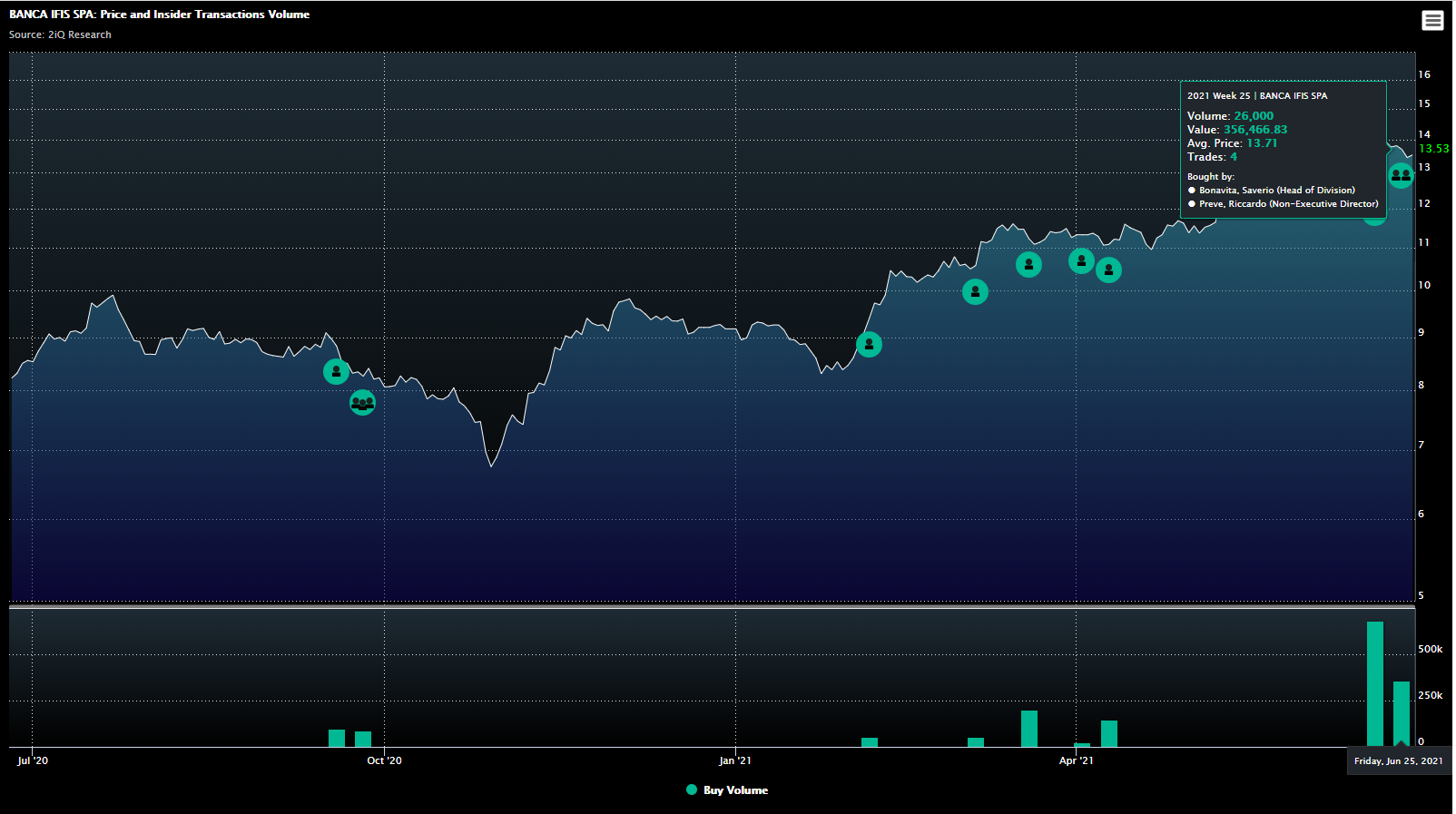Screen dimensions: 1456x814
Task: Click the '16' price axis label
Action: [1424, 74]
